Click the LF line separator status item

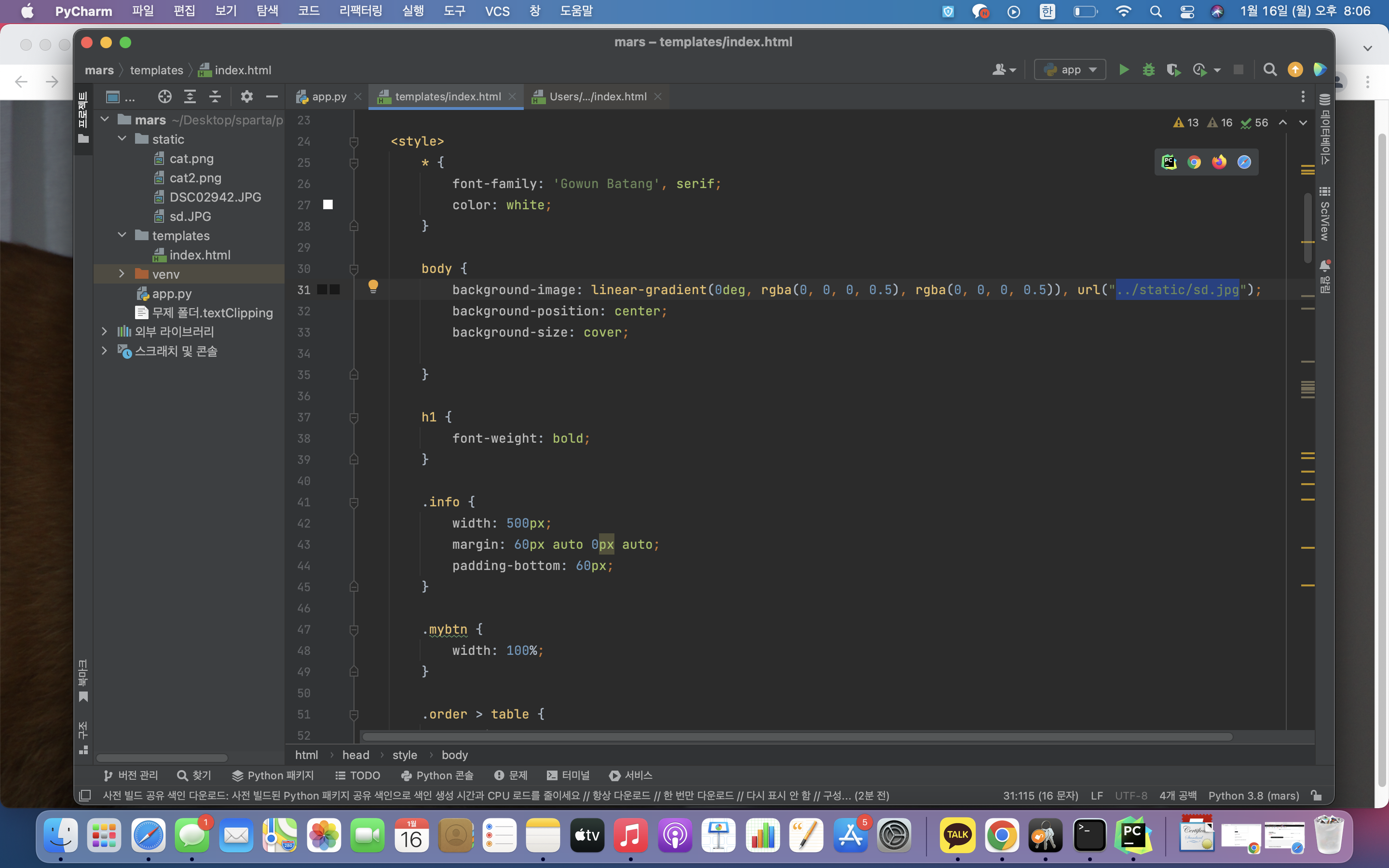pos(1097,796)
